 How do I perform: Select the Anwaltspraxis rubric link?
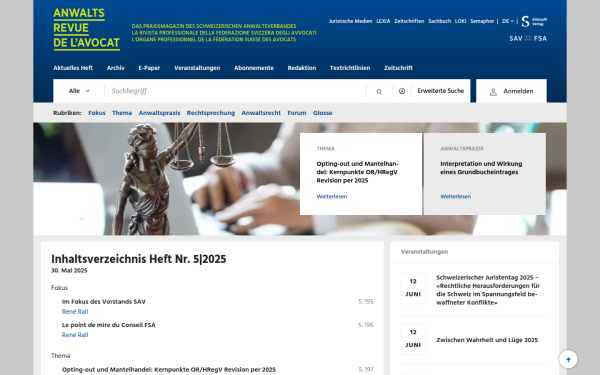[159, 113]
